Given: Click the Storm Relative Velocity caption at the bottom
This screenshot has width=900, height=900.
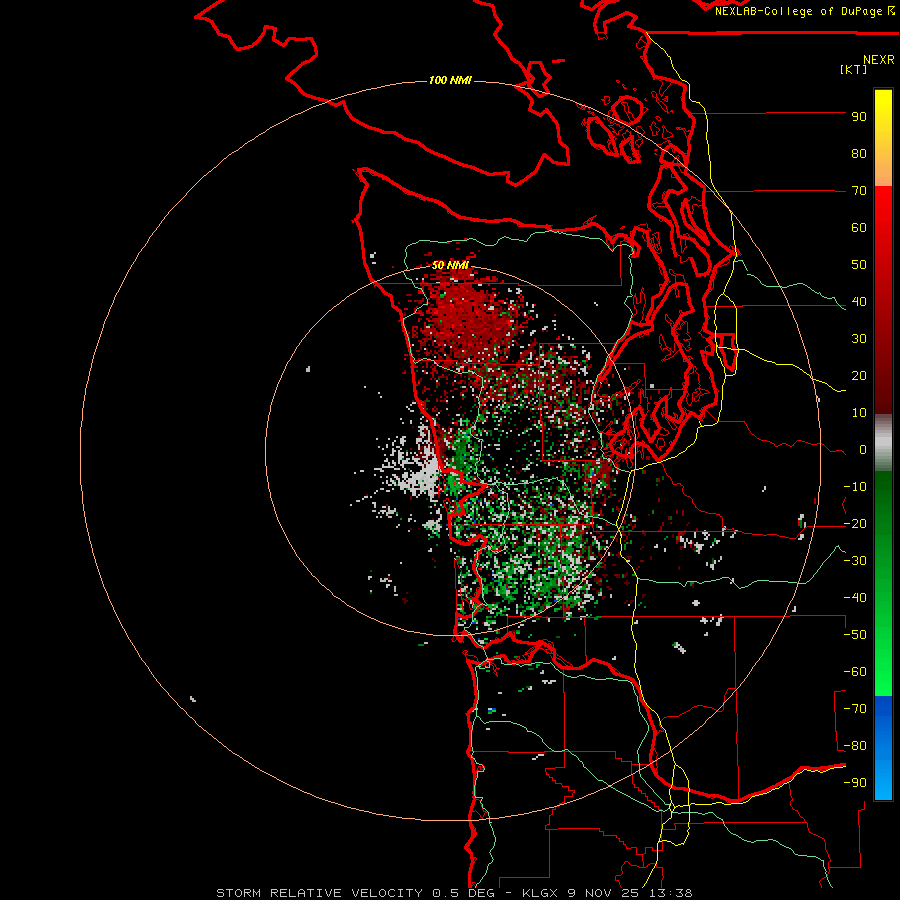Looking at the screenshot, I should click(454, 893).
